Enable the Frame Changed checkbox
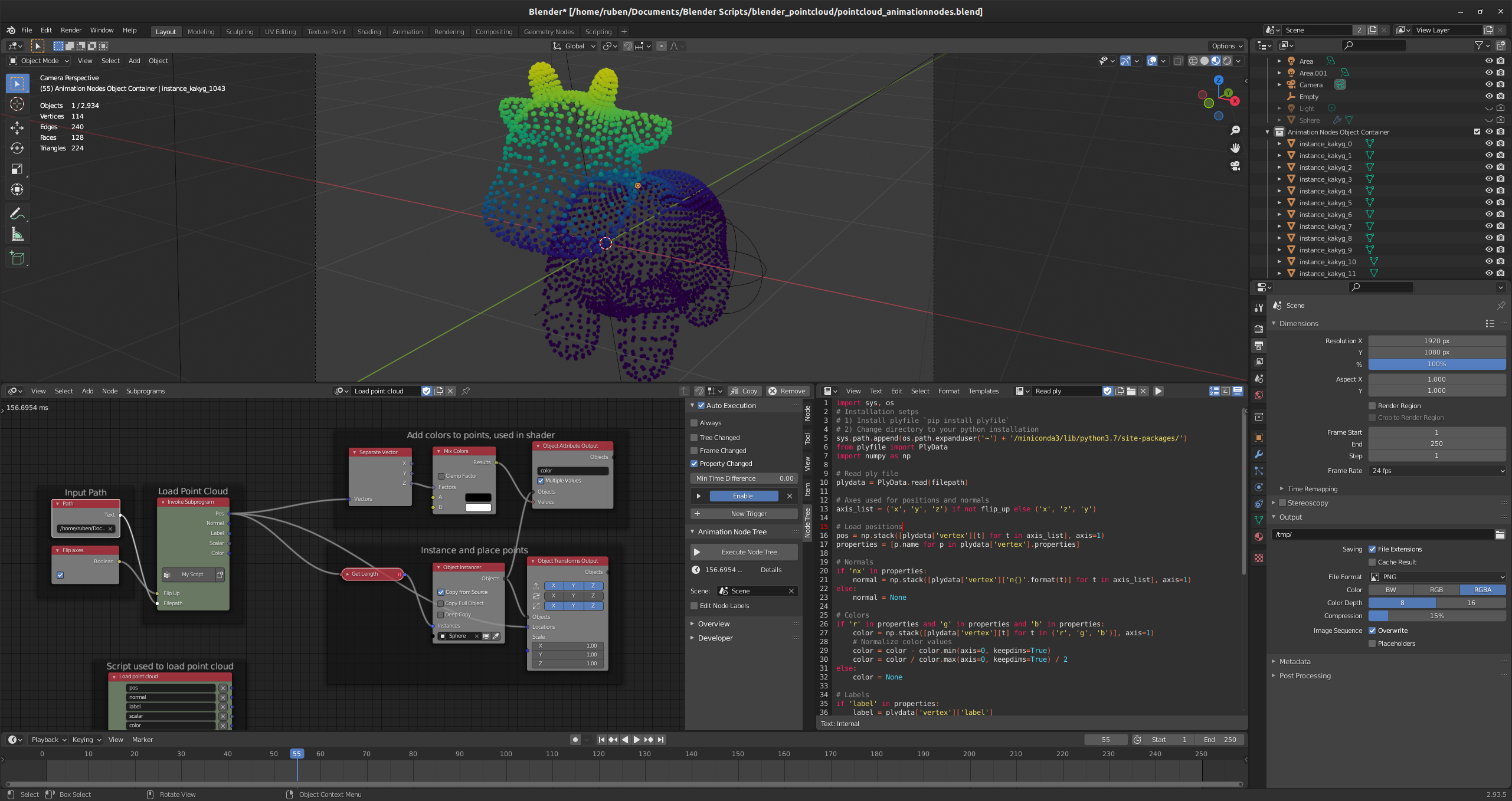 (694, 451)
